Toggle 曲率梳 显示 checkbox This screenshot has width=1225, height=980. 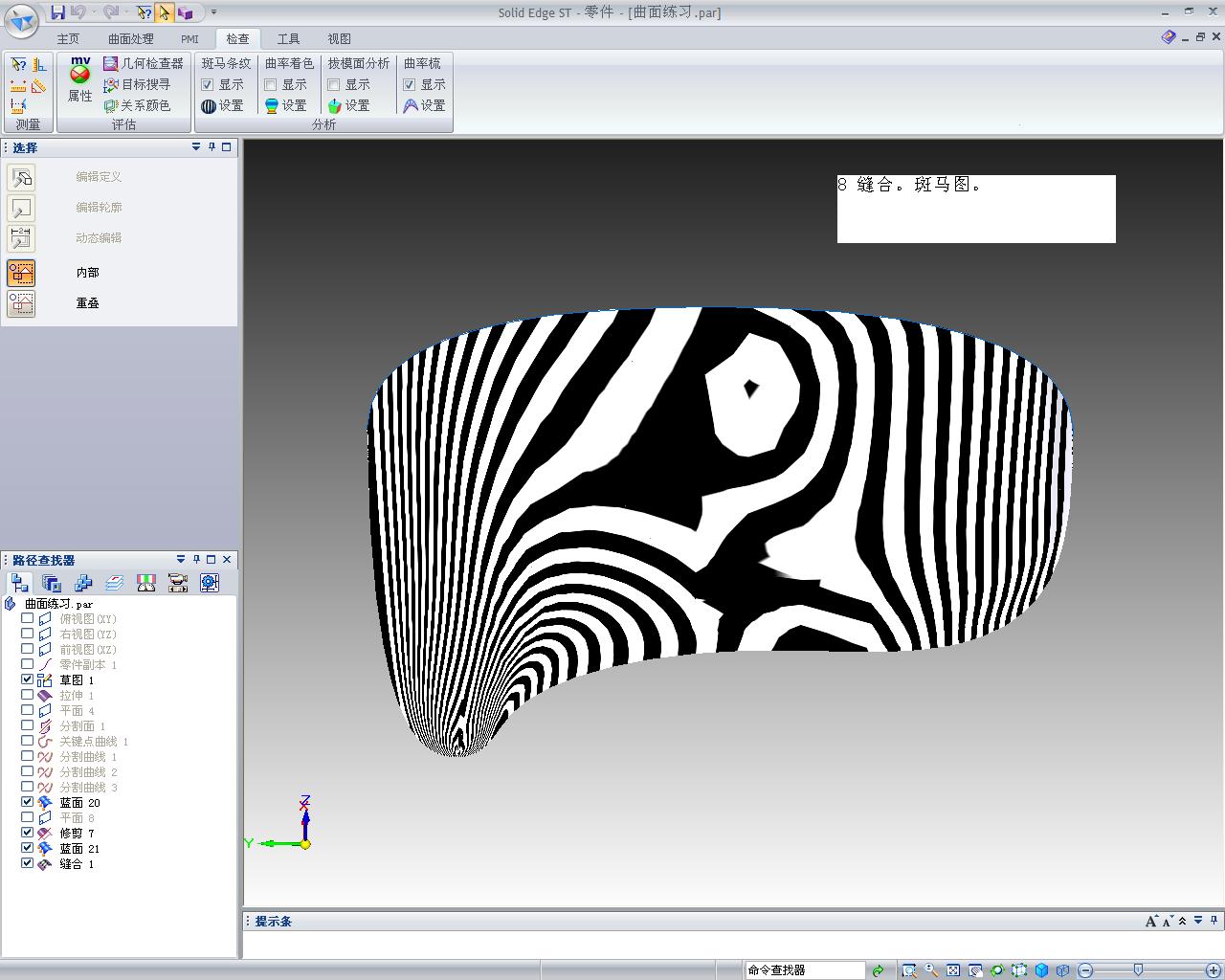(410, 84)
